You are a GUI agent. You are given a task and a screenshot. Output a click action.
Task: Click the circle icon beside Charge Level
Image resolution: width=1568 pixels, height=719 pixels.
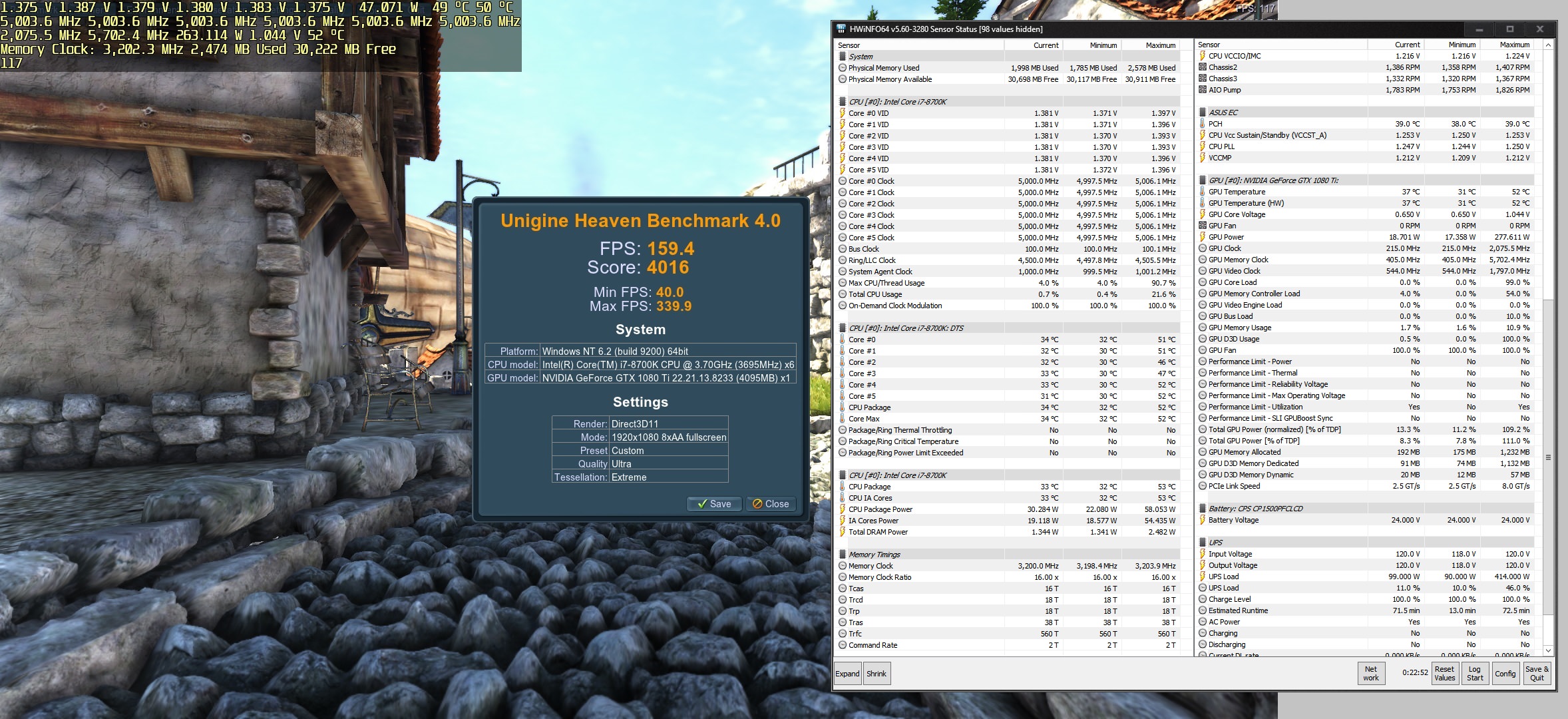(x=1203, y=599)
